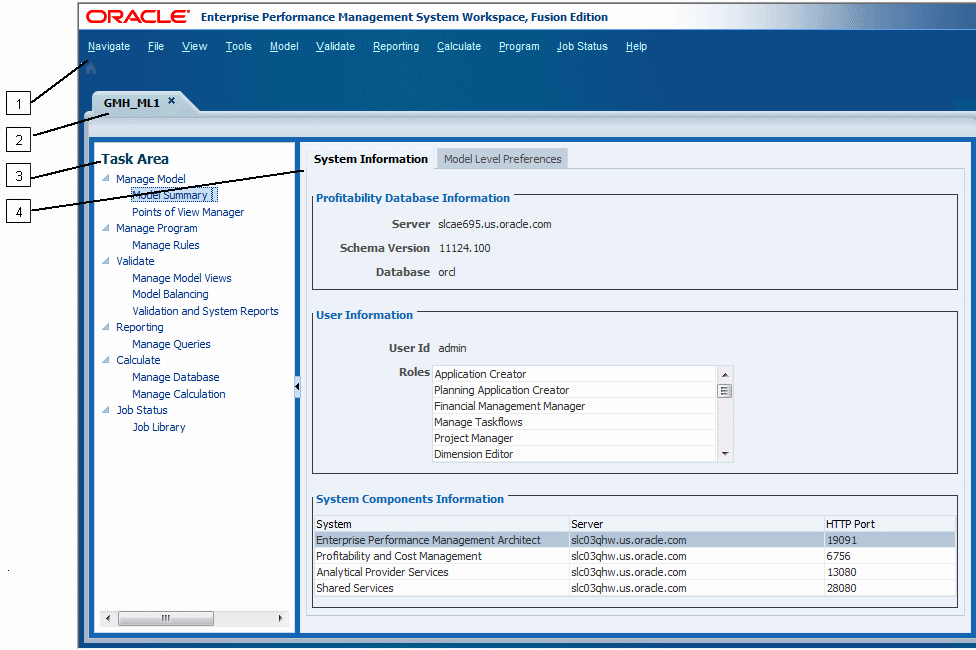The height and width of the screenshot is (650, 976).
Task: Open Model Balancing task
Action: point(170,294)
